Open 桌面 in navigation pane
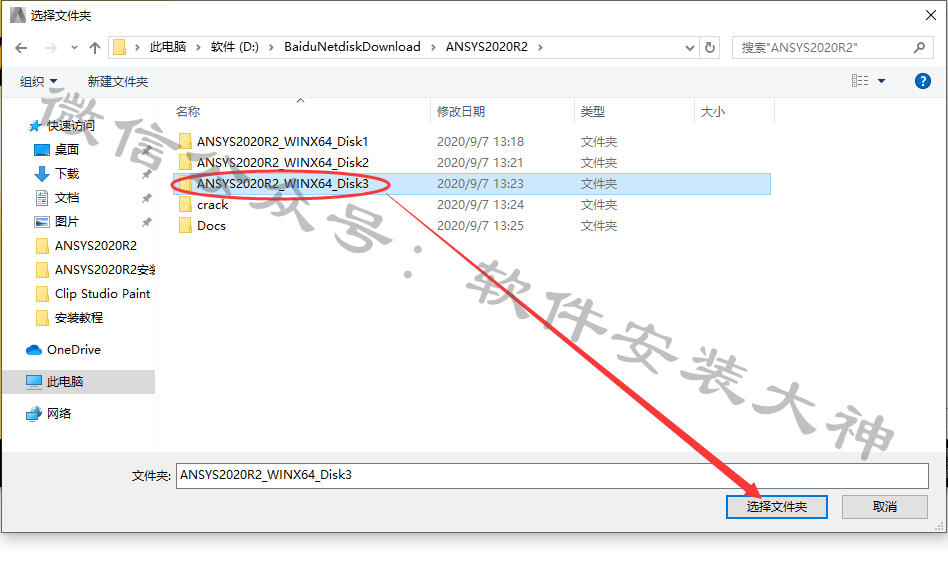This screenshot has width=948, height=566. [x=67, y=149]
